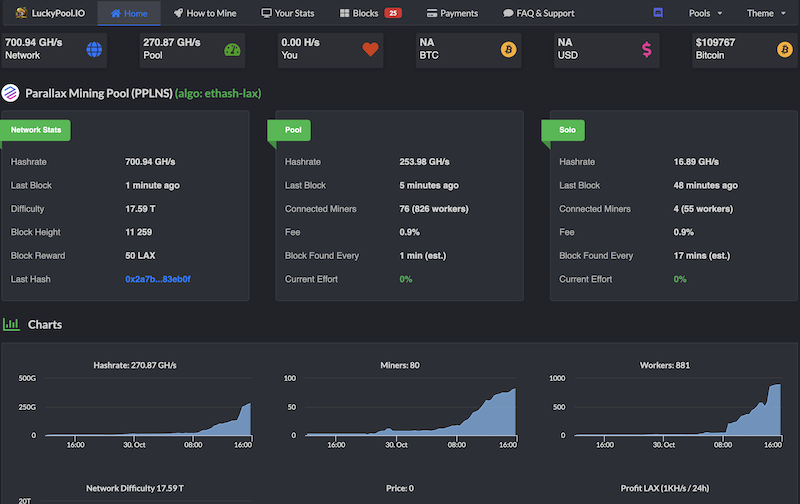Click the 700.94 GH/s Network stat card

(x=54, y=50)
